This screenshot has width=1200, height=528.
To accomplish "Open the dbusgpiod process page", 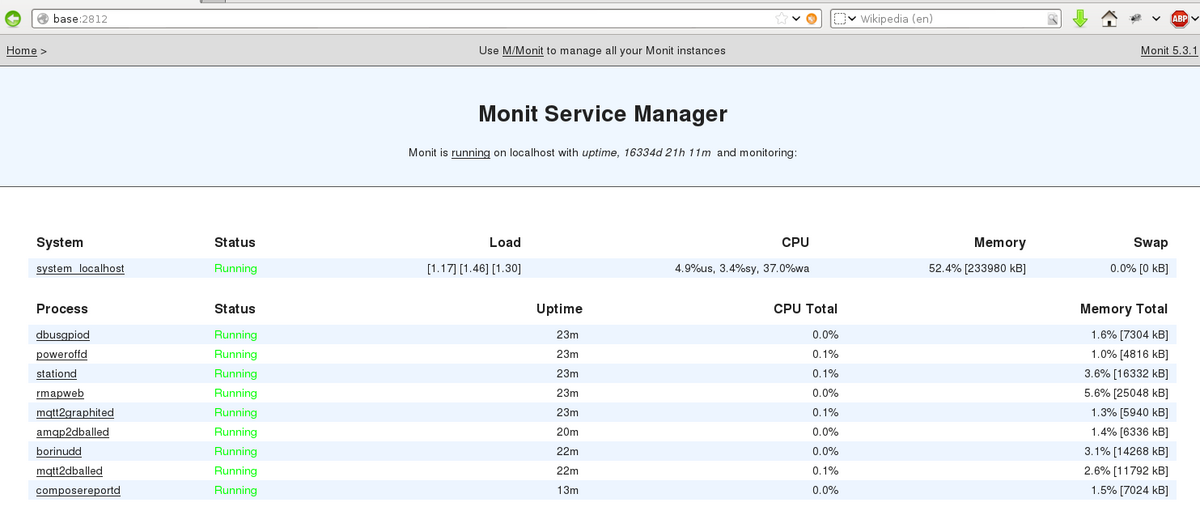I will tap(62, 335).
